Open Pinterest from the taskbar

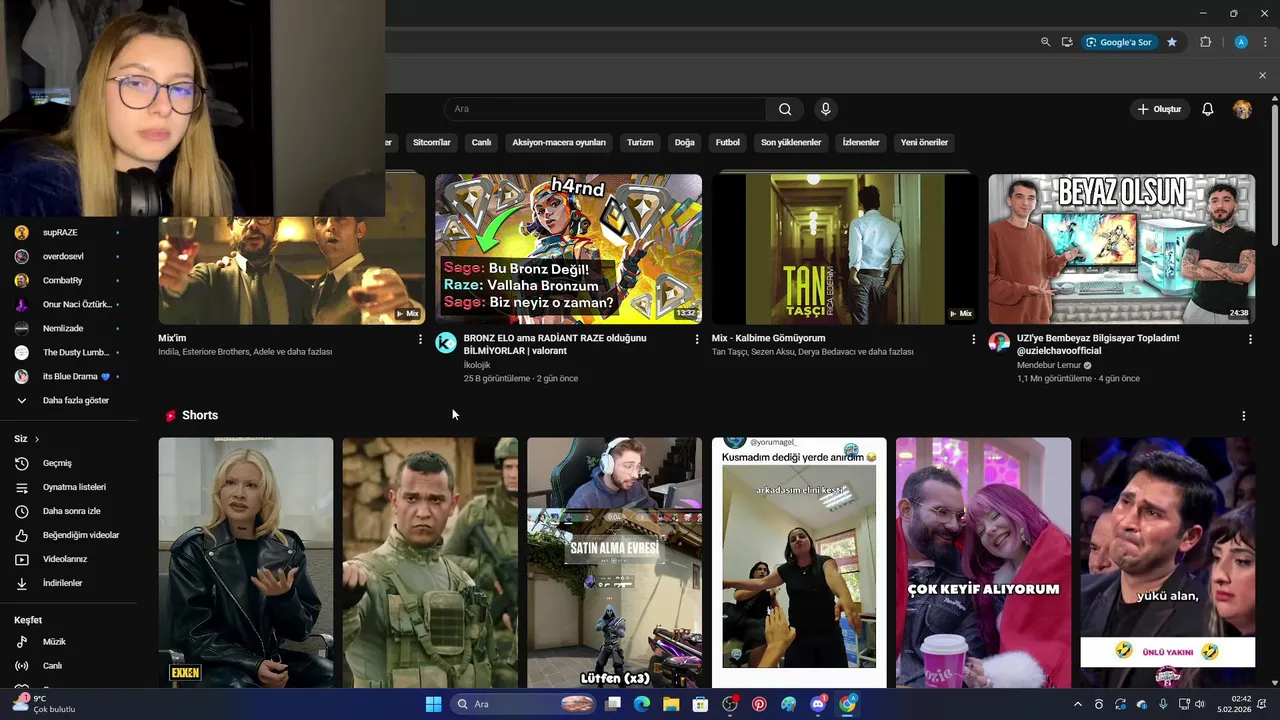click(759, 704)
